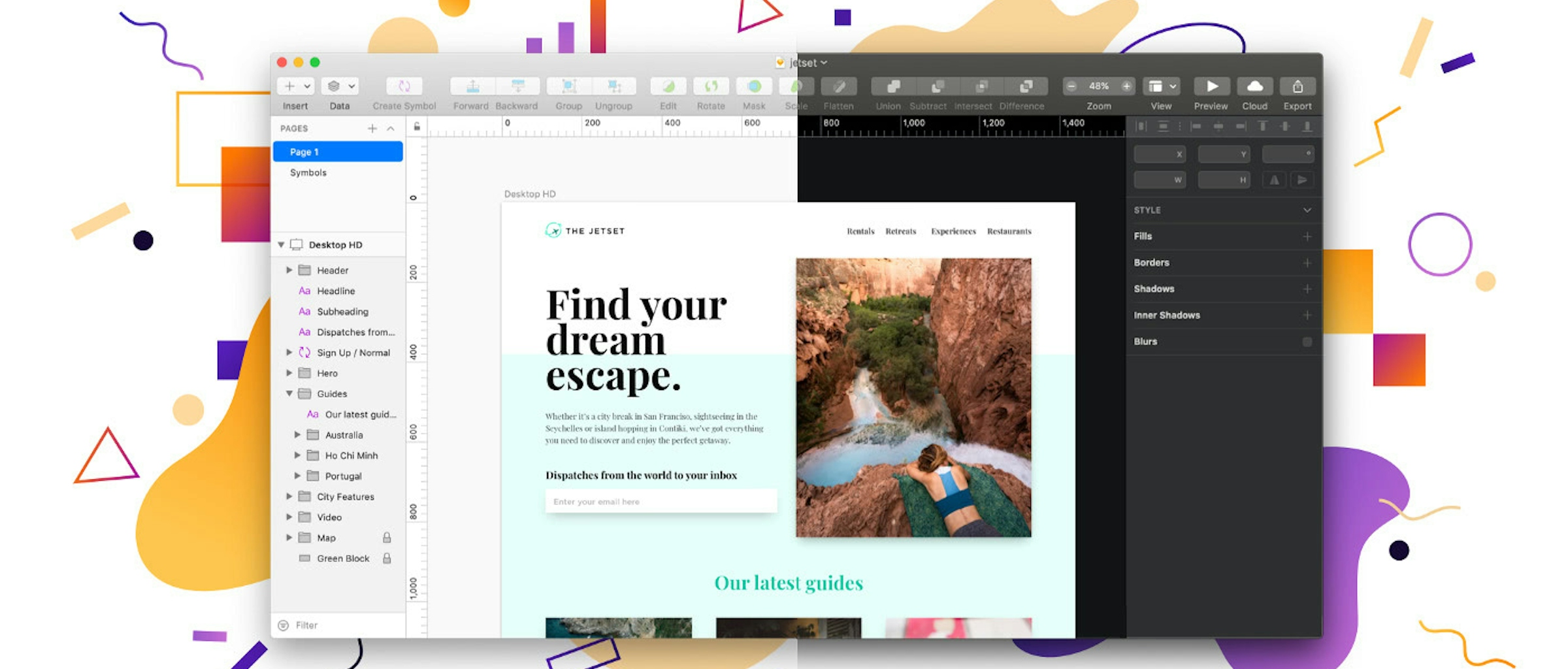
Task: Toggle the lock on Map layer
Action: [x=387, y=538]
